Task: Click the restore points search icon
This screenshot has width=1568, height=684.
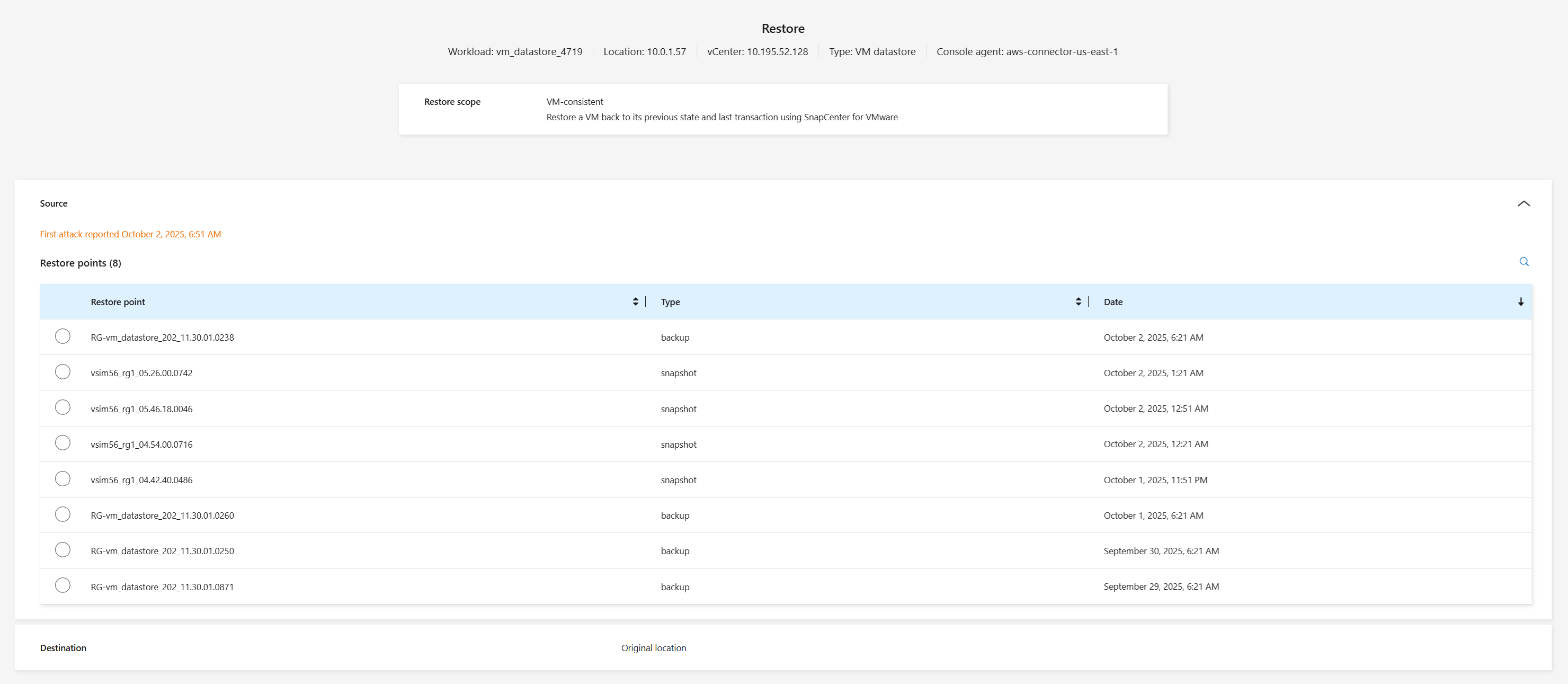Action: coord(1524,262)
